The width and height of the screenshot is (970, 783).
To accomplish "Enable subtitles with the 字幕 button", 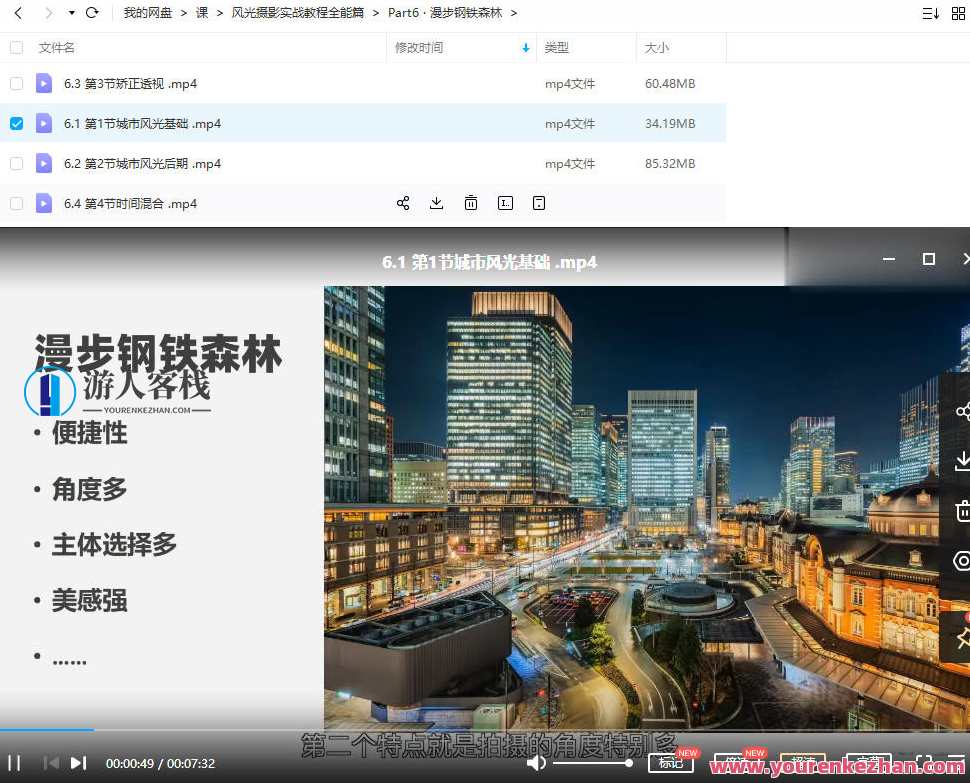I will pyautogui.click(x=868, y=762).
